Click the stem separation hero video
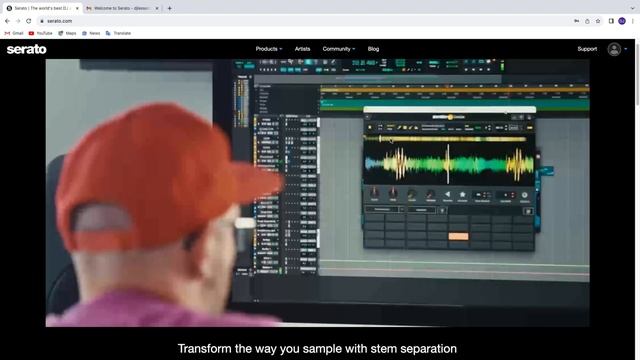Viewport: 640px width, 360px height. pyautogui.click(x=318, y=193)
